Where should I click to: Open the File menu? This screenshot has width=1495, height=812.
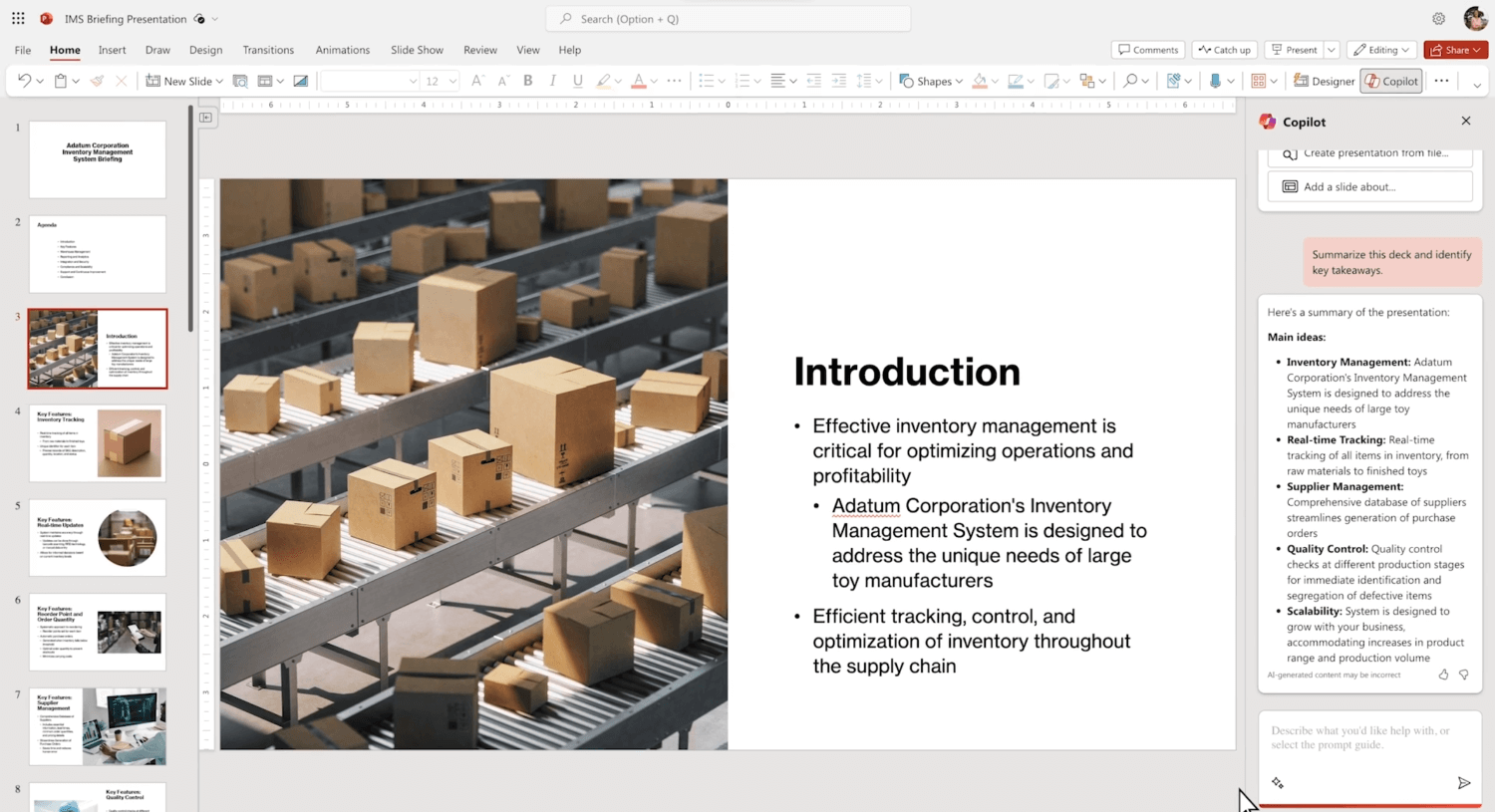coord(22,50)
